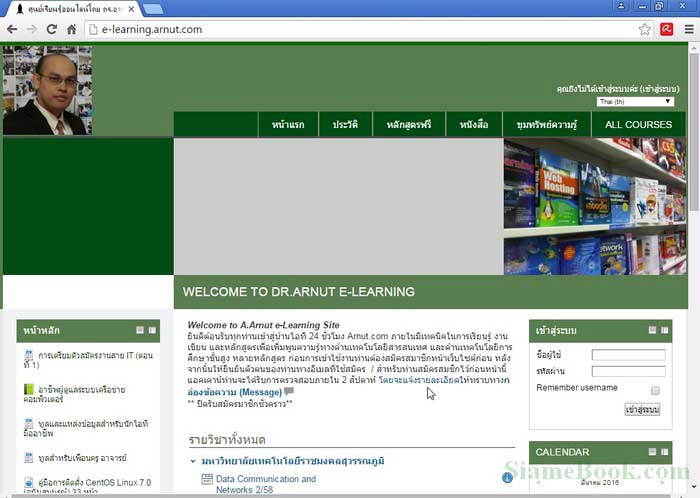Open the Thai (th) language dropdown
Image resolution: width=700 pixels, height=498 pixels.
[635, 102]
